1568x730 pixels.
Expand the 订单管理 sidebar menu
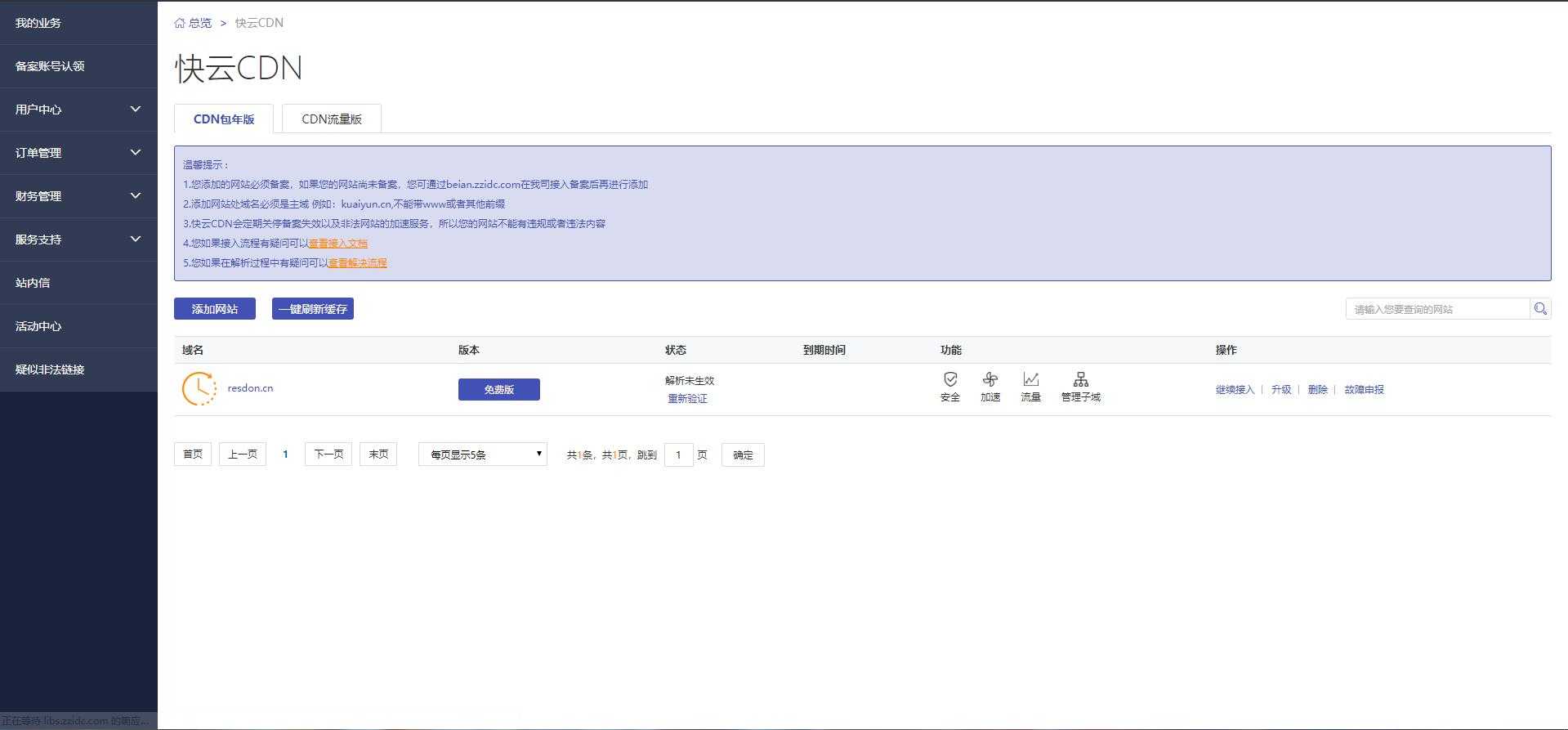pos(78,153)
